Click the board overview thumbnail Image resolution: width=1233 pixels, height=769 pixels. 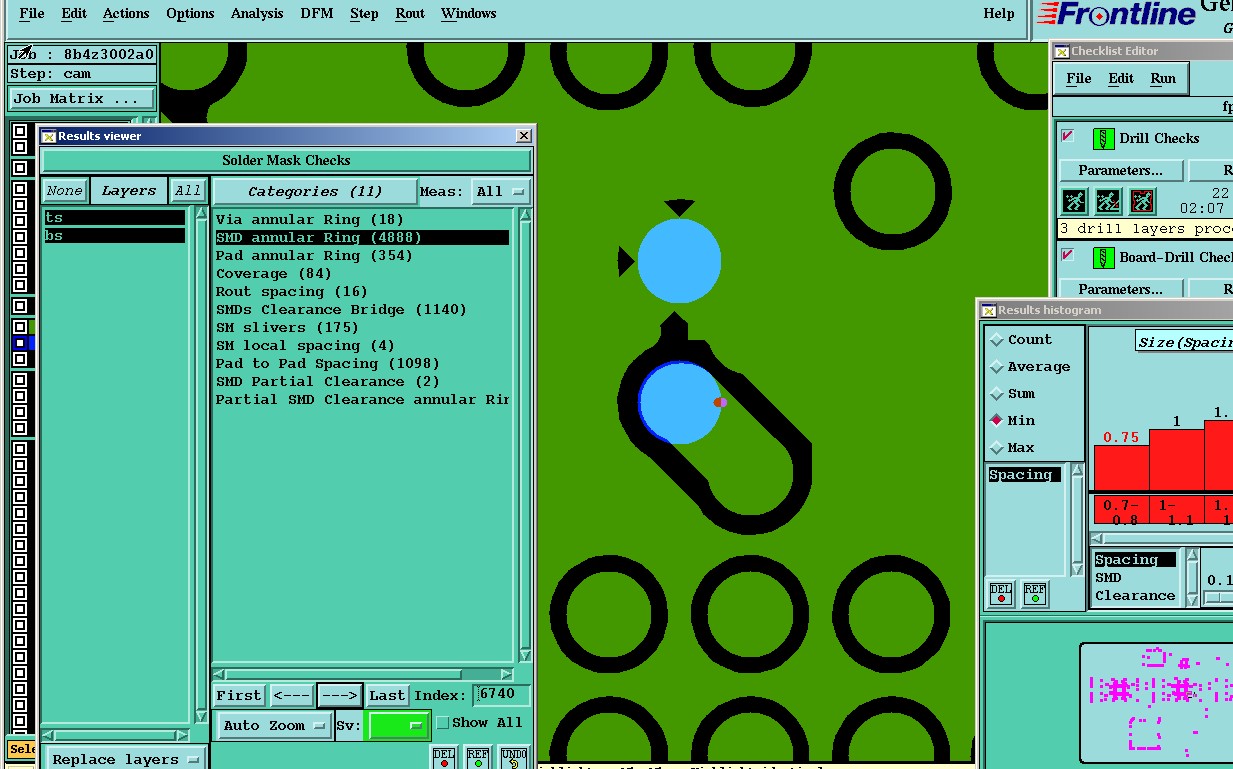point(1157,704)
